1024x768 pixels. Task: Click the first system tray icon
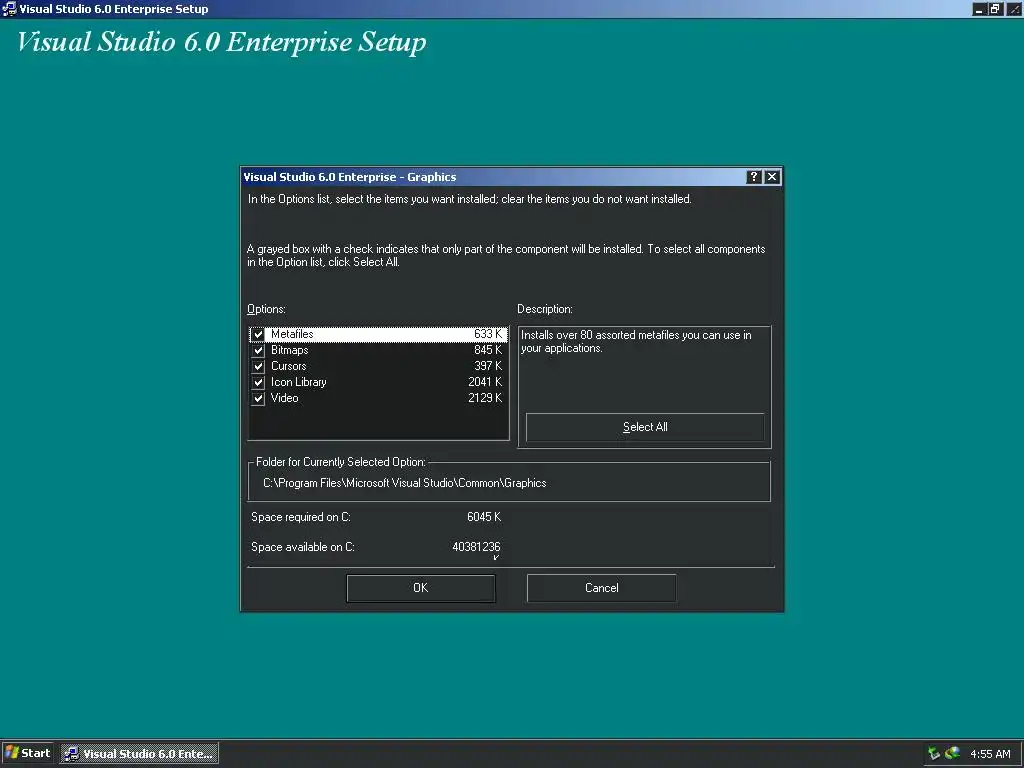(934, 754)
